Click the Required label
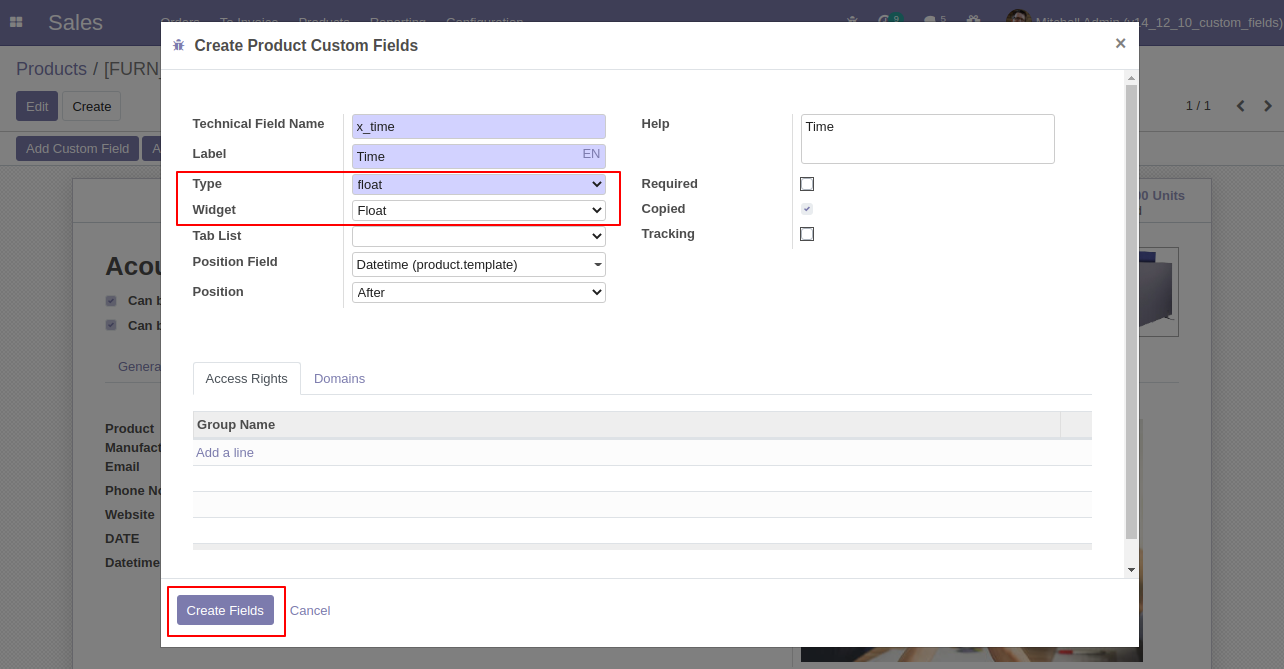Screen dimensions: 1284x669 pos(669,184)
